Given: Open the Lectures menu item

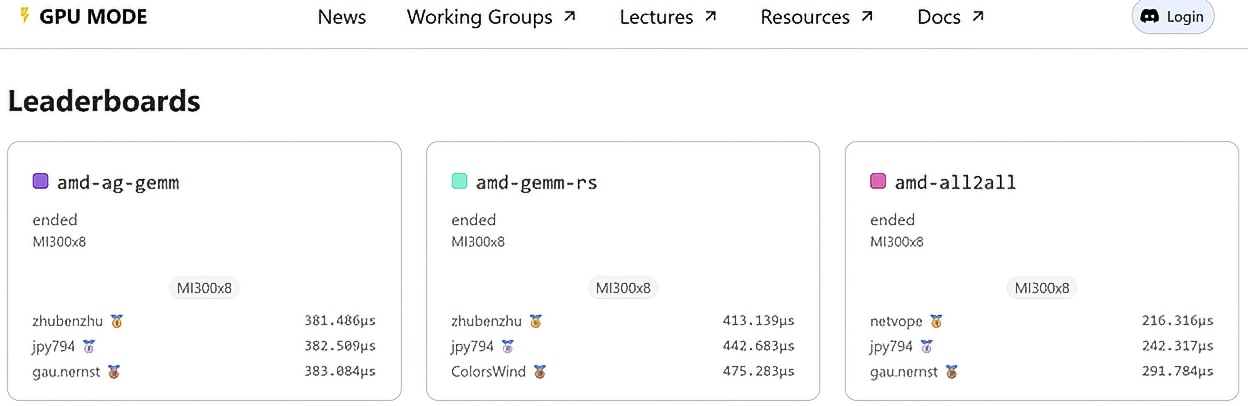Looking at the screenshot, I should pyautogui.click(x=656, y=17).
